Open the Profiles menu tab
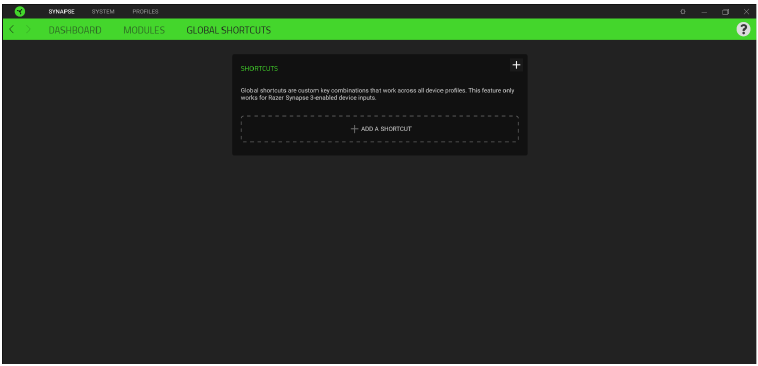 click(x=146, y=12)
